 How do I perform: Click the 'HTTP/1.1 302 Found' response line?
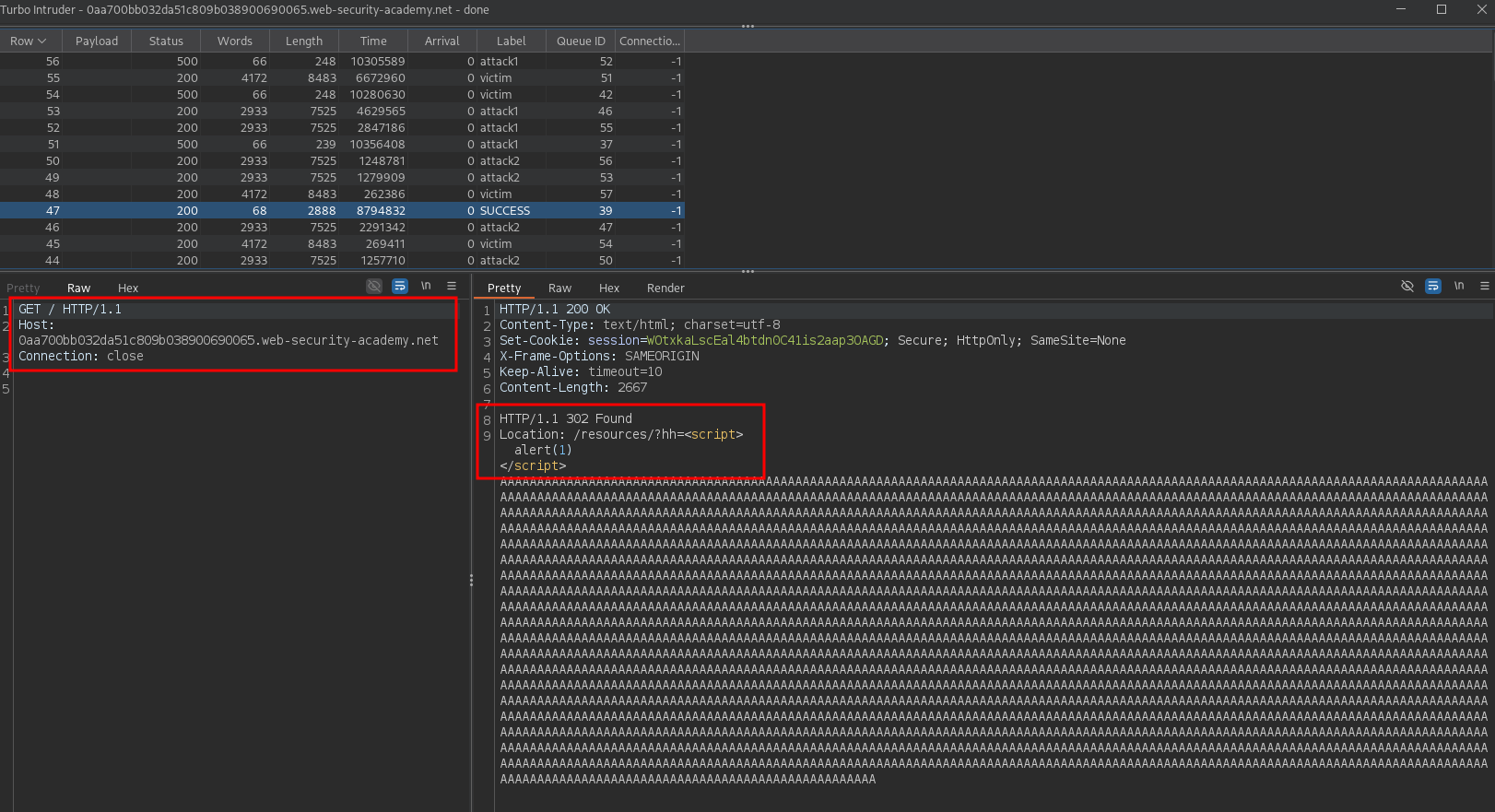(x=566, y=419)
